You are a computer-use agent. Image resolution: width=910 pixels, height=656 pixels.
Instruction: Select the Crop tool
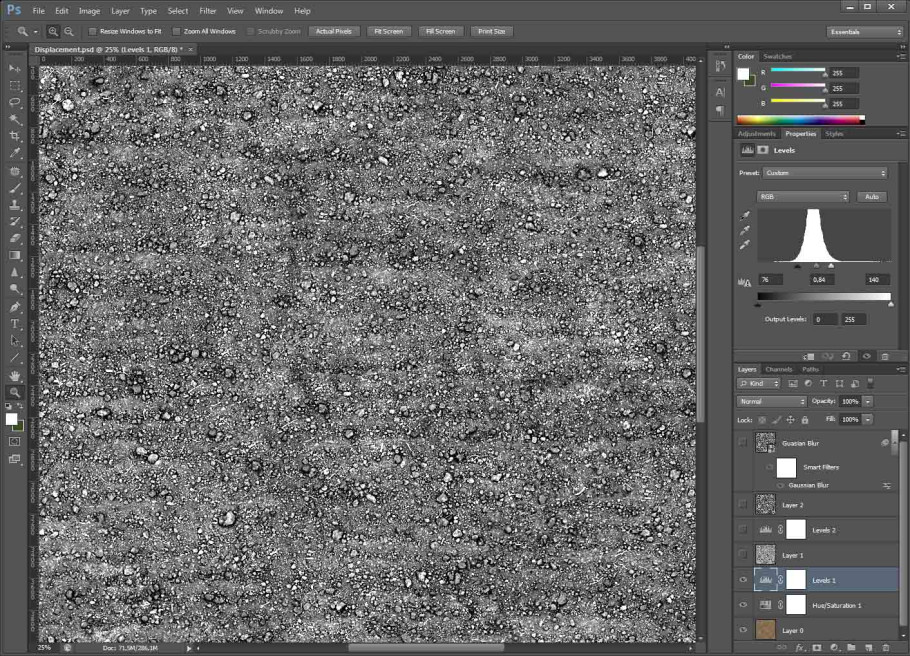tap(15, 135)
